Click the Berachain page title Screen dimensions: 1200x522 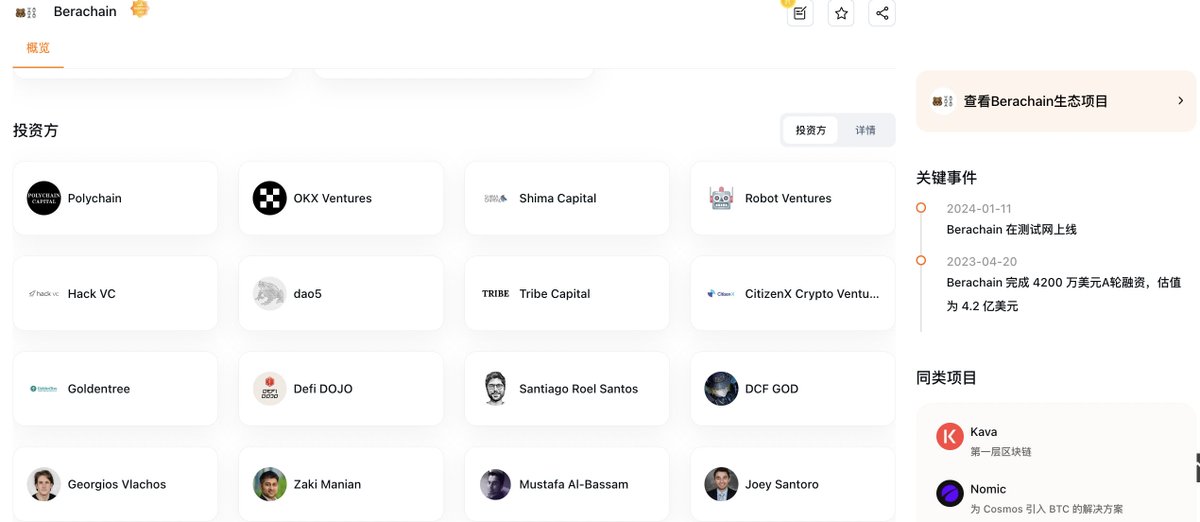click(85, 12)
